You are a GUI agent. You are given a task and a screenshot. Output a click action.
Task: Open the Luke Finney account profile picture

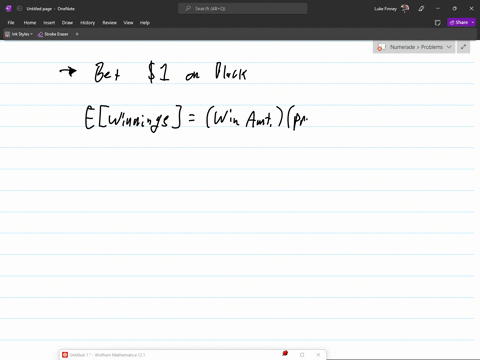tap(405, 9)
